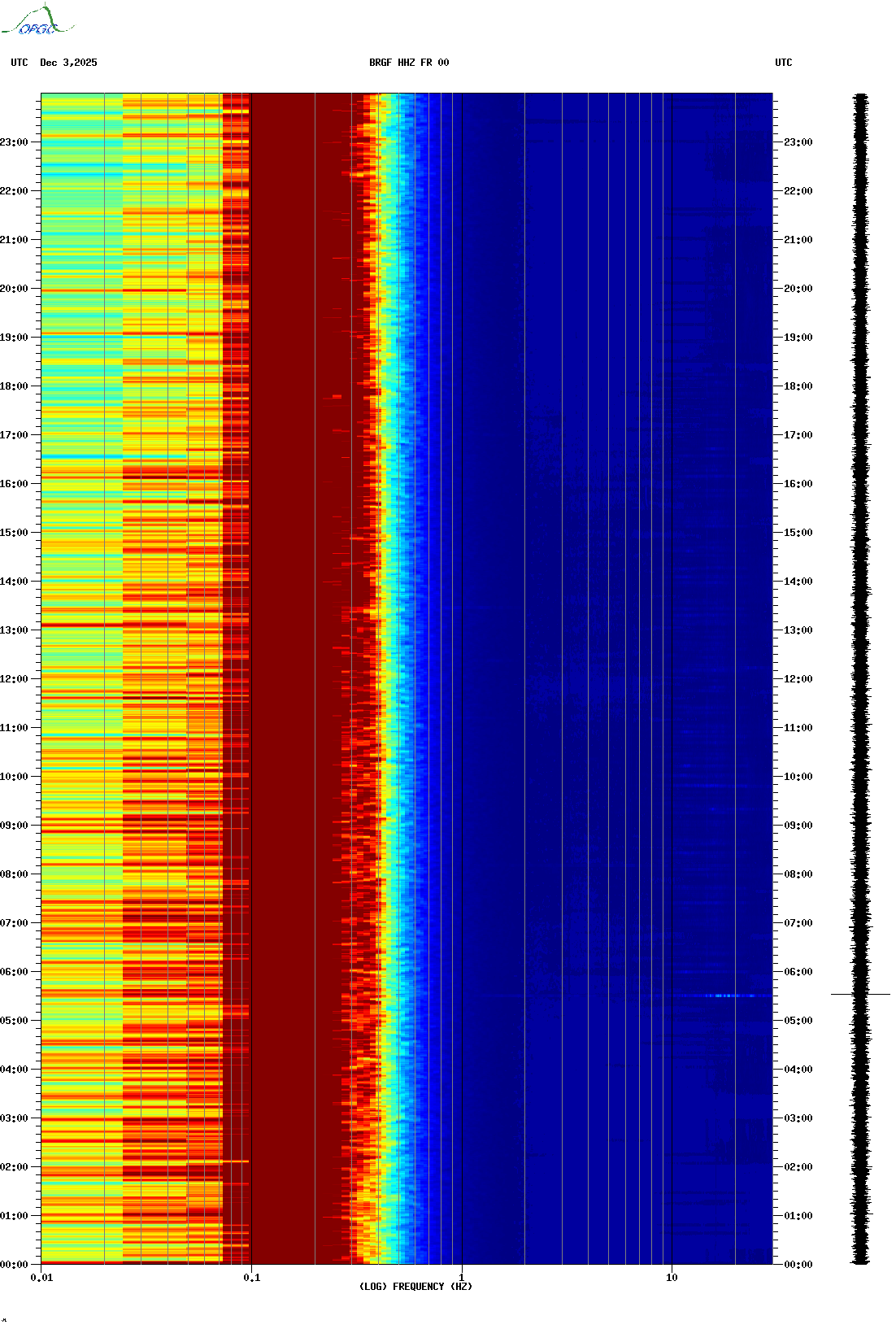This screenshot has width=896, height=1329.
Task: Click the (LOG) FREQUENCY (HZ) axis label
Action: [415, 1286]
